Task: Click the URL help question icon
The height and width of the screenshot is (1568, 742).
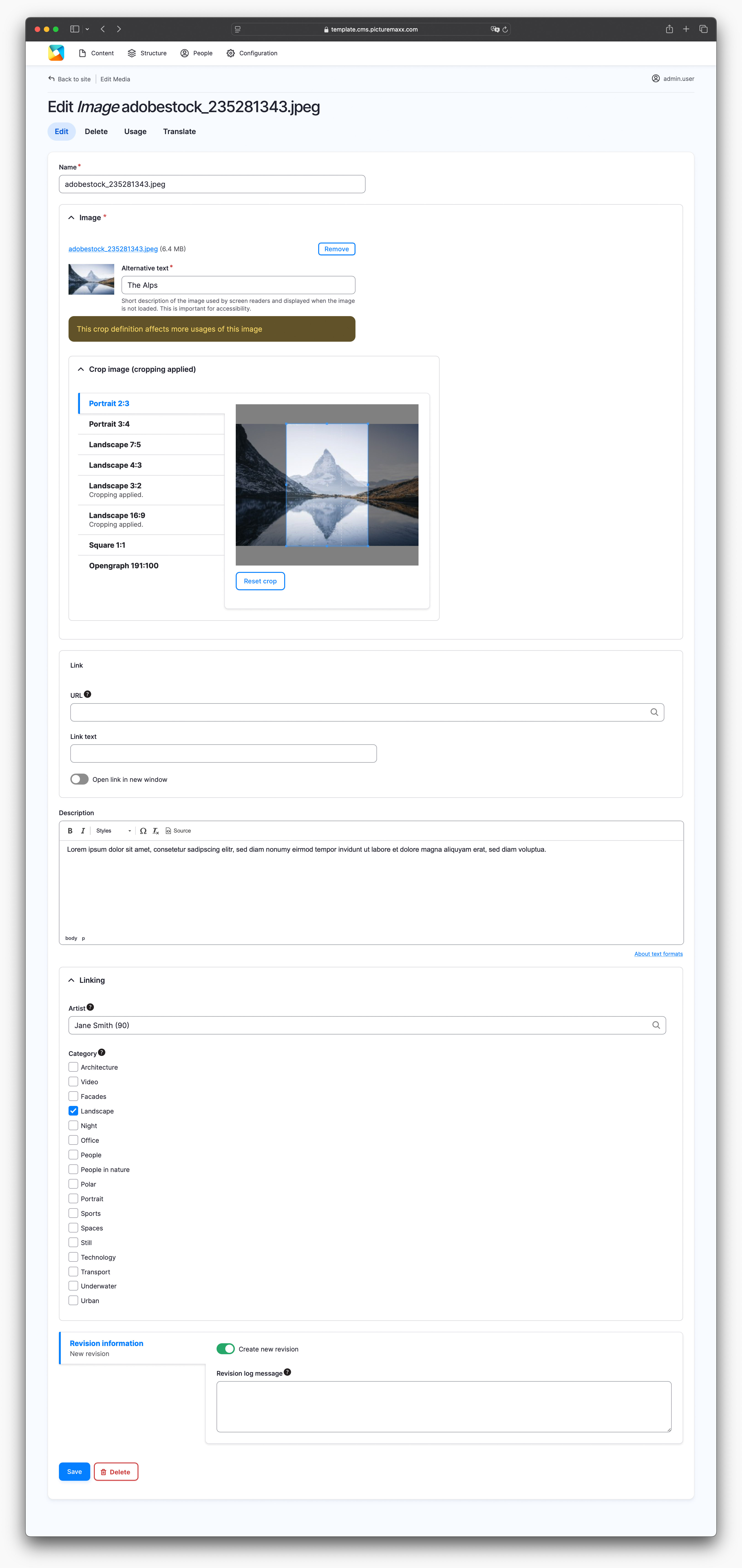Action: point(88,695)
